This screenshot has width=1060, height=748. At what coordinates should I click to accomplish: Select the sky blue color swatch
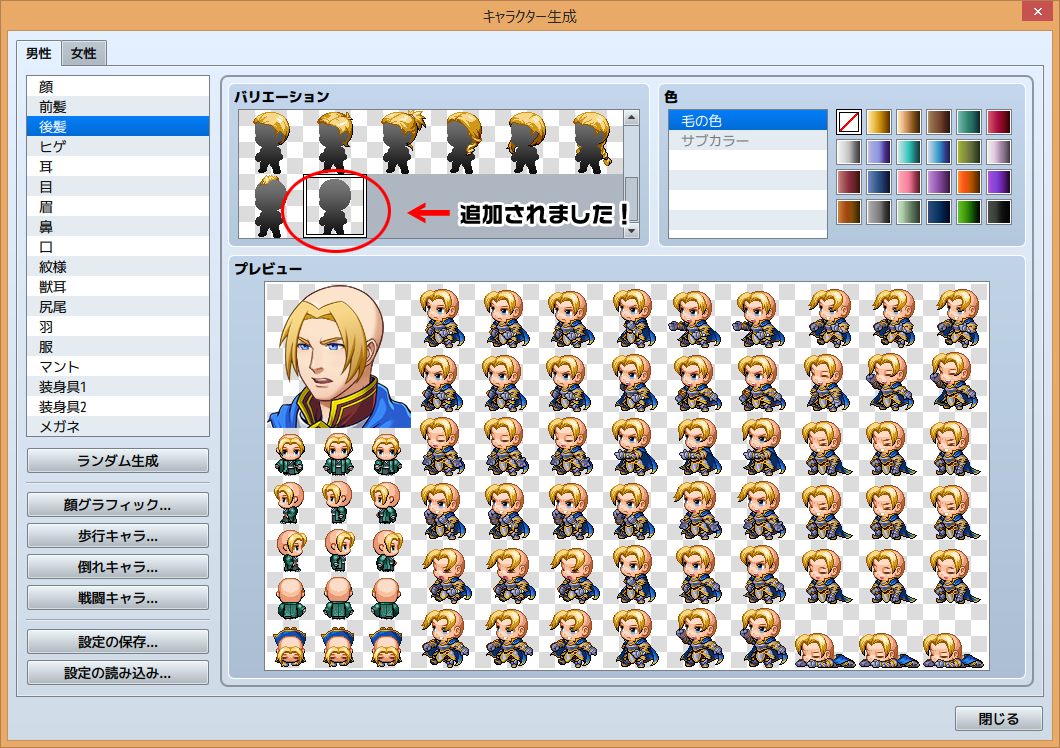click(938, 152)
